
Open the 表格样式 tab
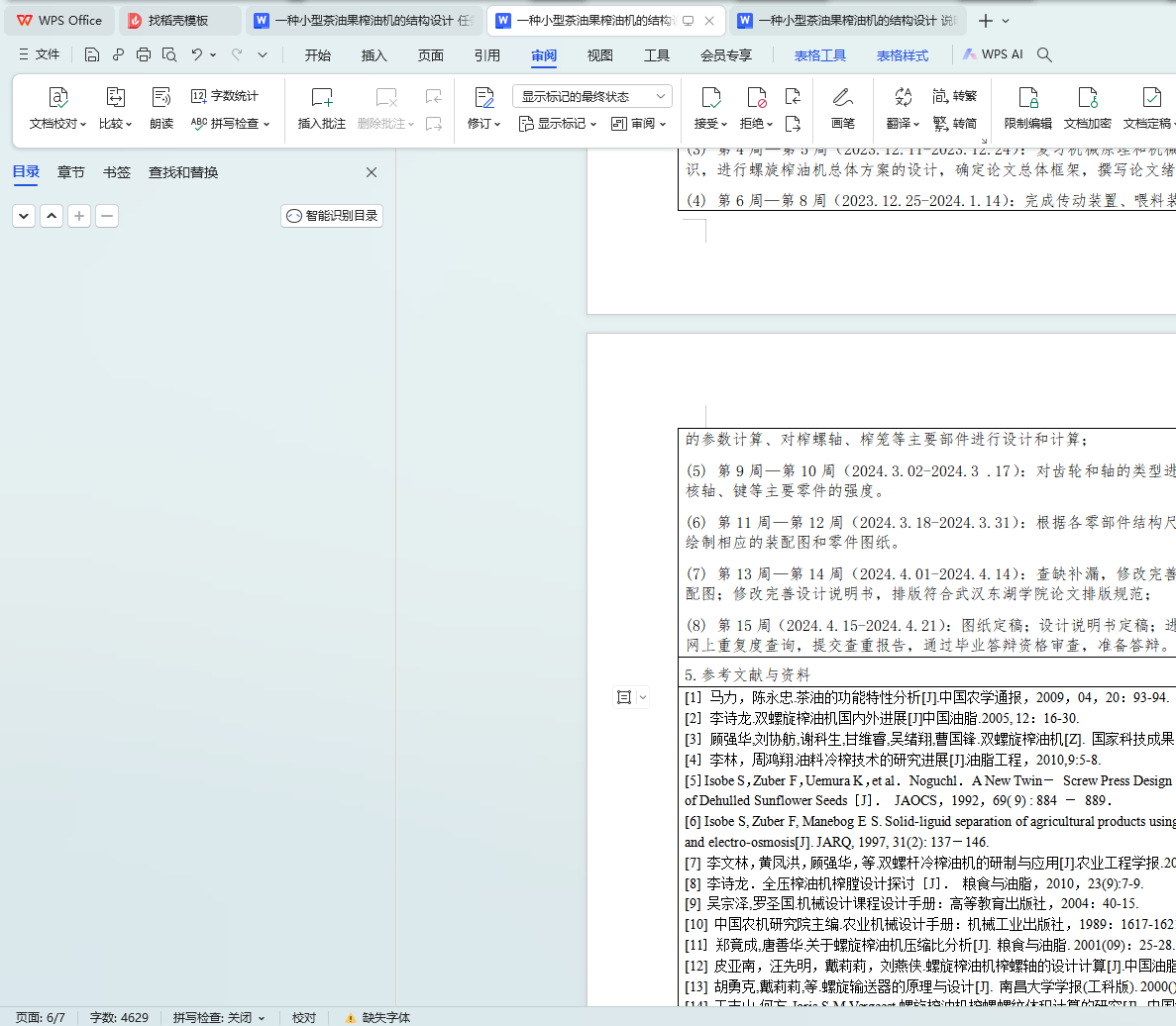point(903,55)
